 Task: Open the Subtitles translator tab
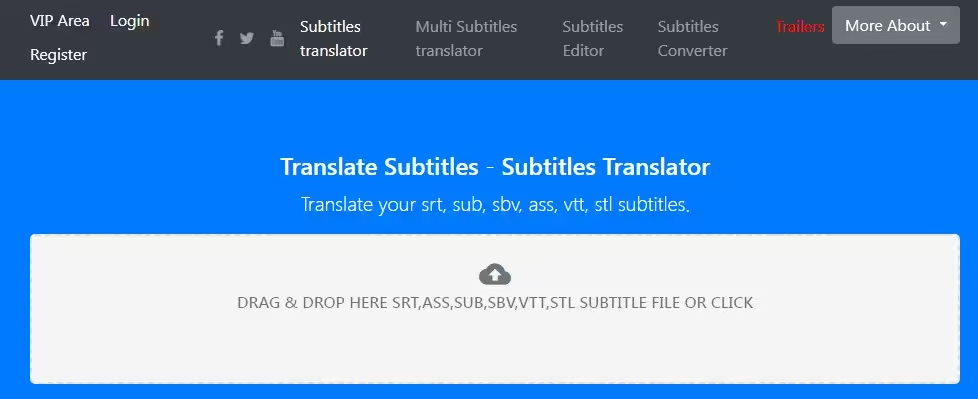pos(334,39)
